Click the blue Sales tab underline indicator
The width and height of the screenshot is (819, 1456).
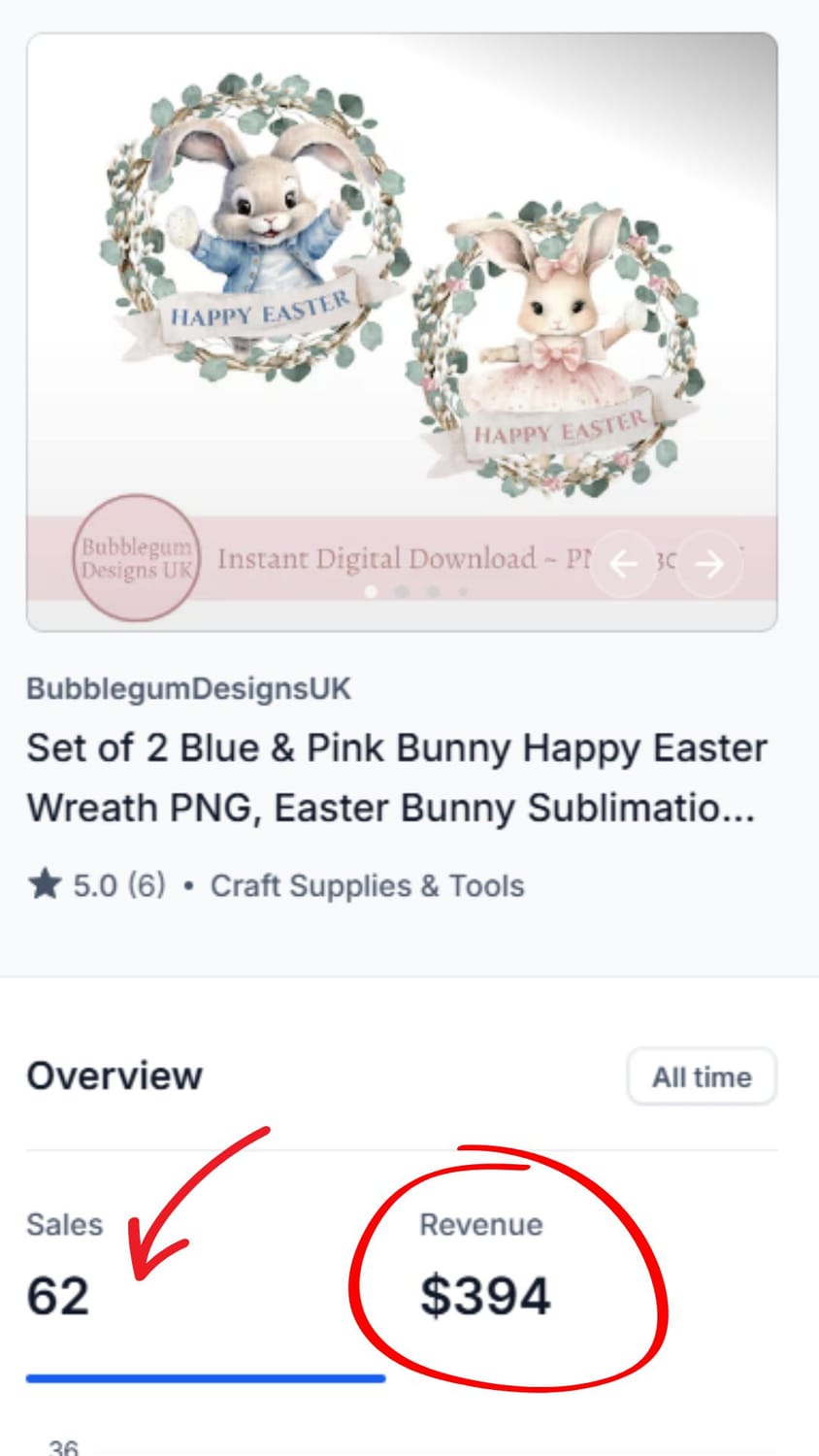coord(206,1377)
